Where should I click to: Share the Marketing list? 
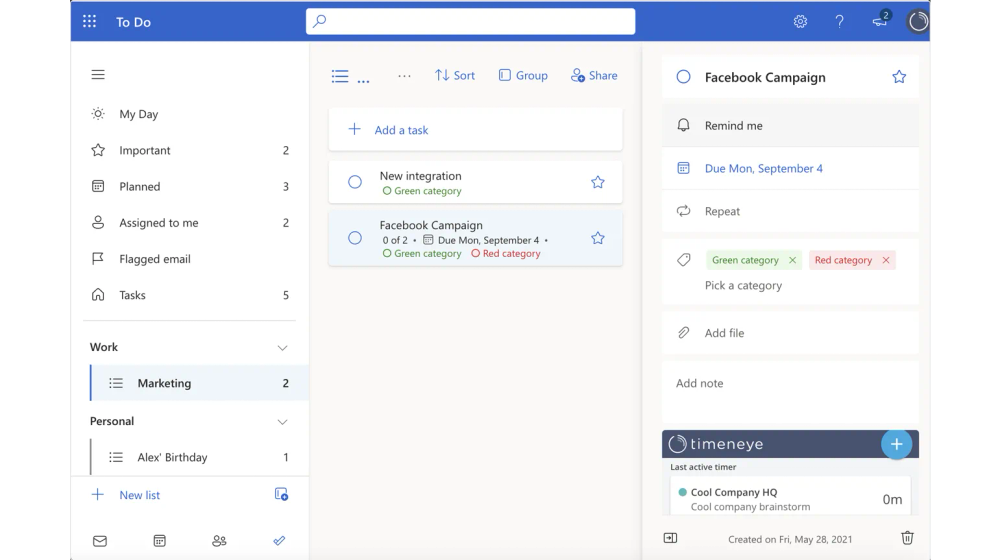click(594, 75)
